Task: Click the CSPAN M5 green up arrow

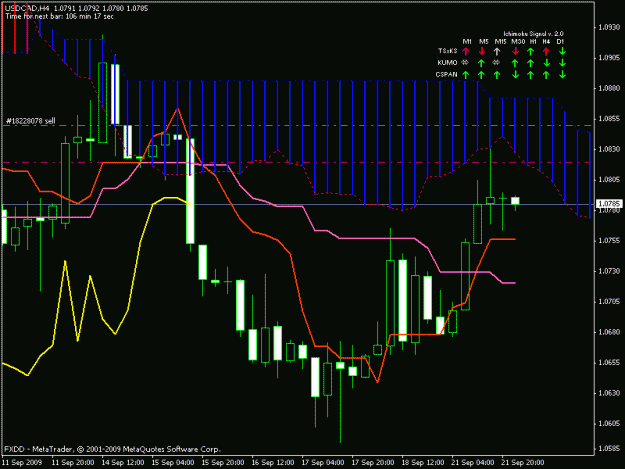Action: [x=482, y=75]
